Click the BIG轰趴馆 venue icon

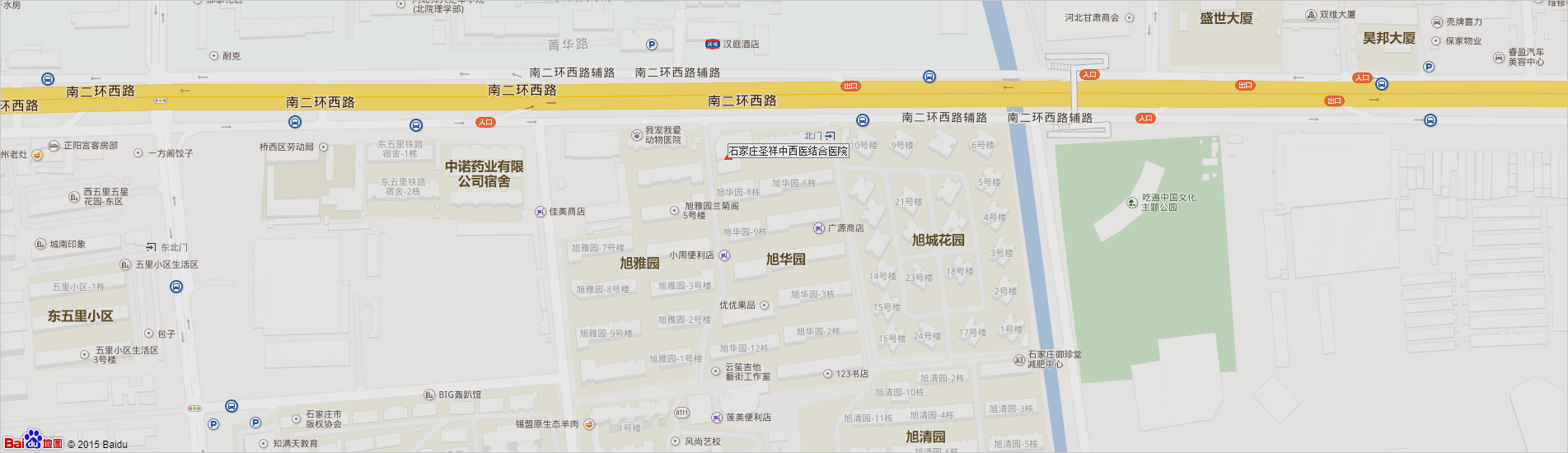pos(429,395)
